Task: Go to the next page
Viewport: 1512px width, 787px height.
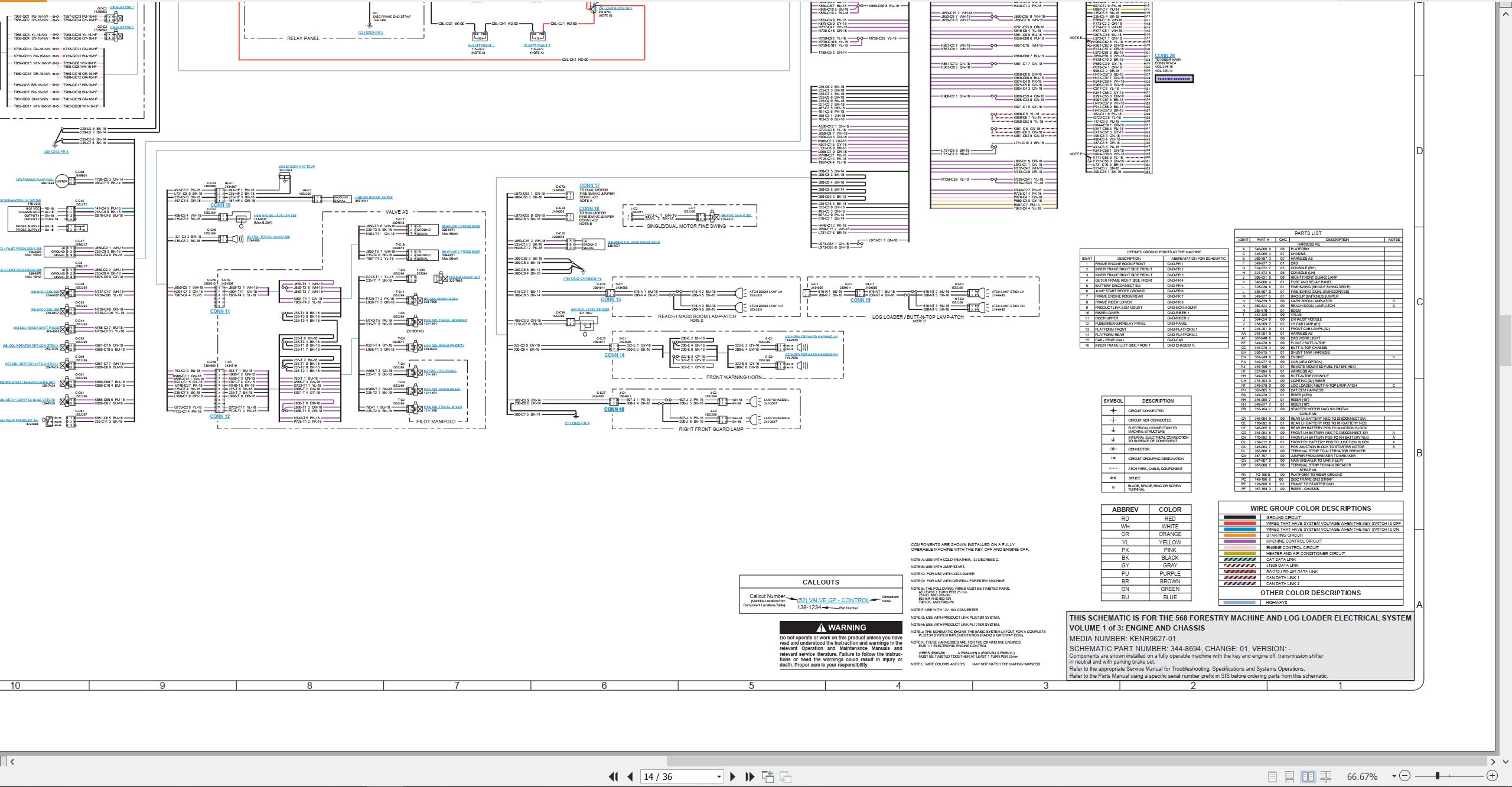Action: point(733,776)
